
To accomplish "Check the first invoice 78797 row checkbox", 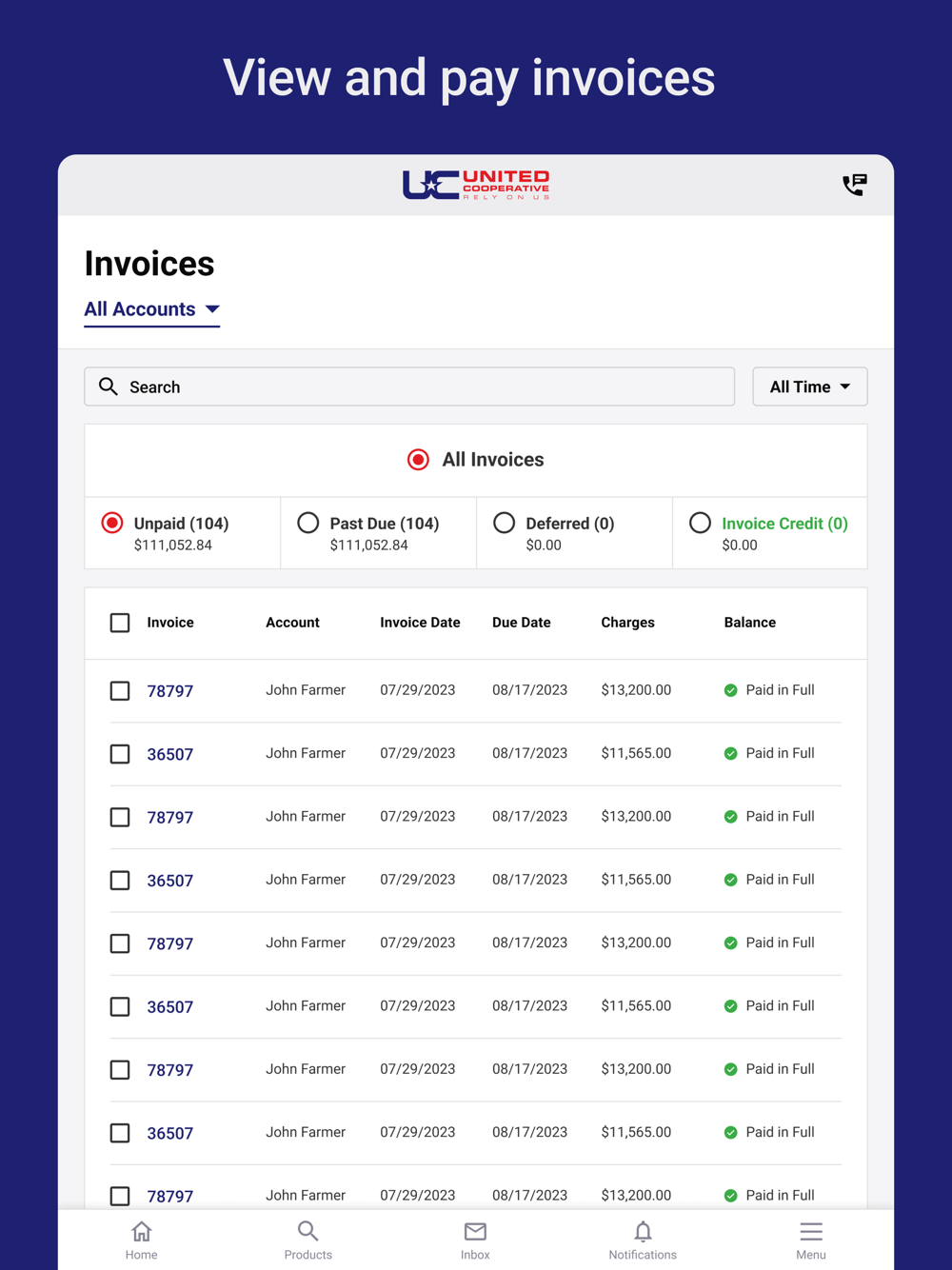I will (x=120, y=690).
